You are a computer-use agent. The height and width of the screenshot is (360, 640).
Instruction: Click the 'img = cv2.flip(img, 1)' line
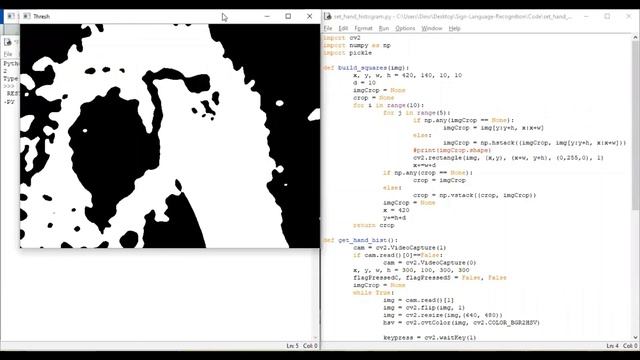tap(424, 308)
